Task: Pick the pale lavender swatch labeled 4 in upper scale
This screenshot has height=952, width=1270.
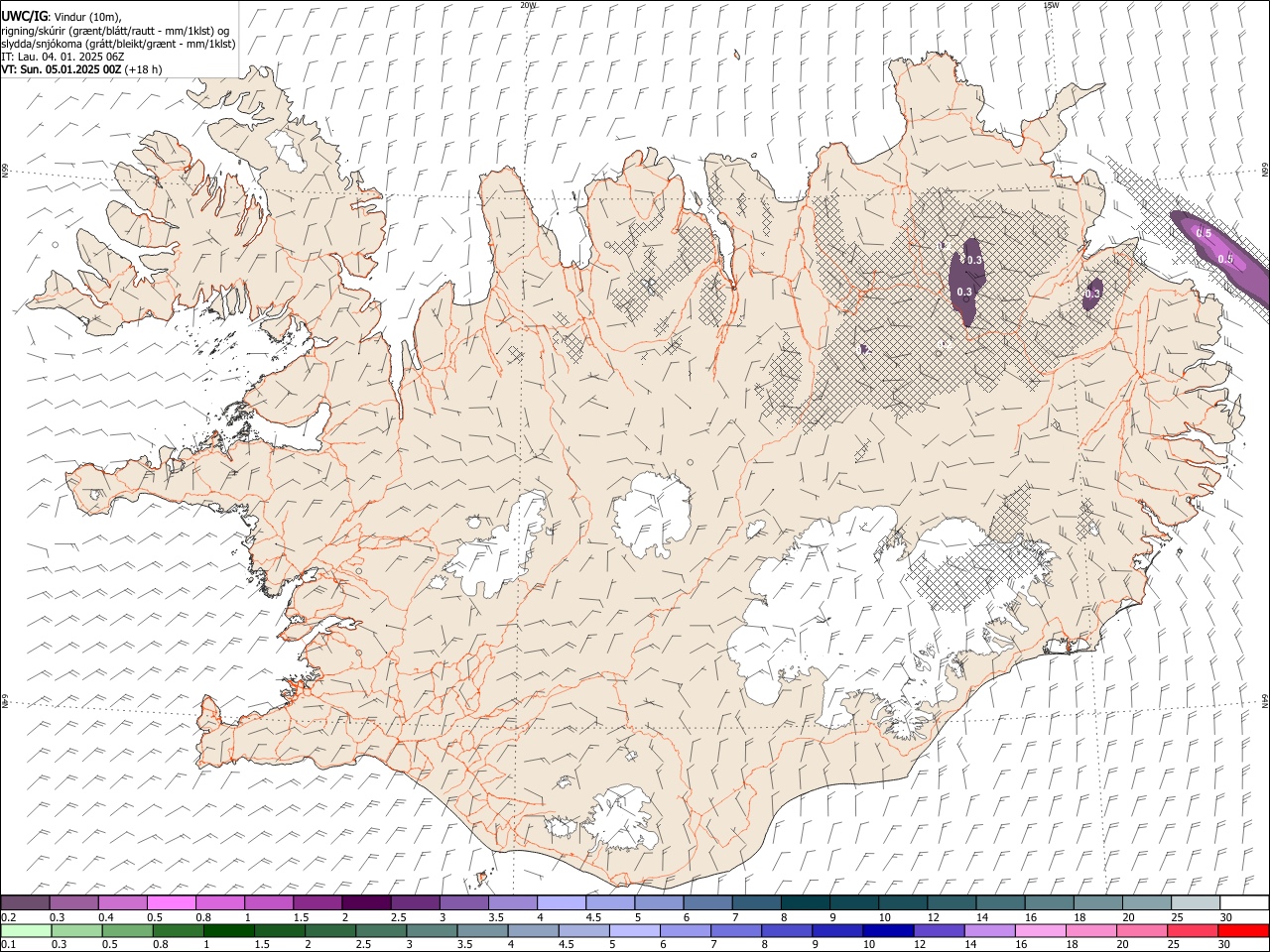Action: 561,903
